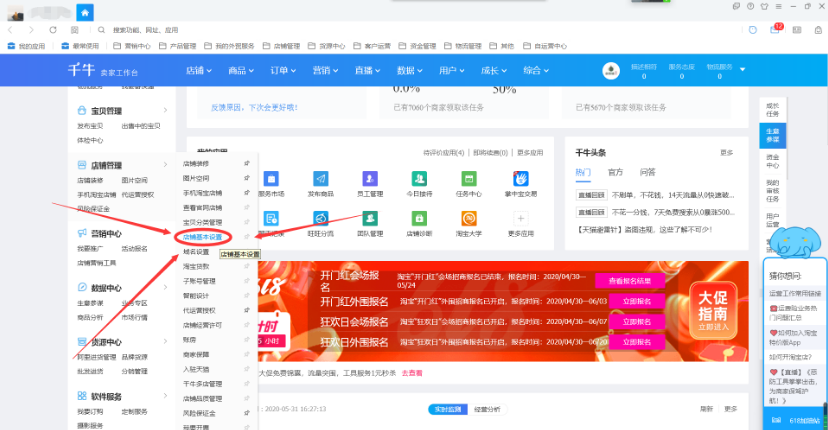Open the 商品 dropdown in top nav
The height and width of the screenshot is (430, 828).
pos(241,70)
